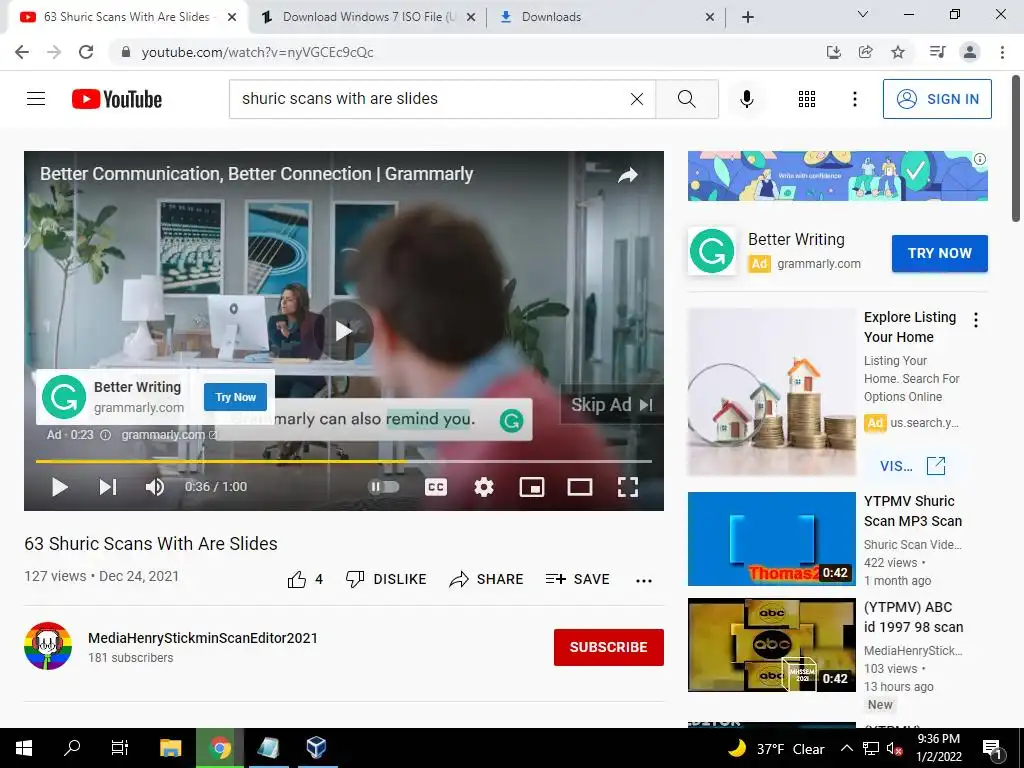1024x768 pixels.
Task: Clear the search box with X
Action: point(637,99)
